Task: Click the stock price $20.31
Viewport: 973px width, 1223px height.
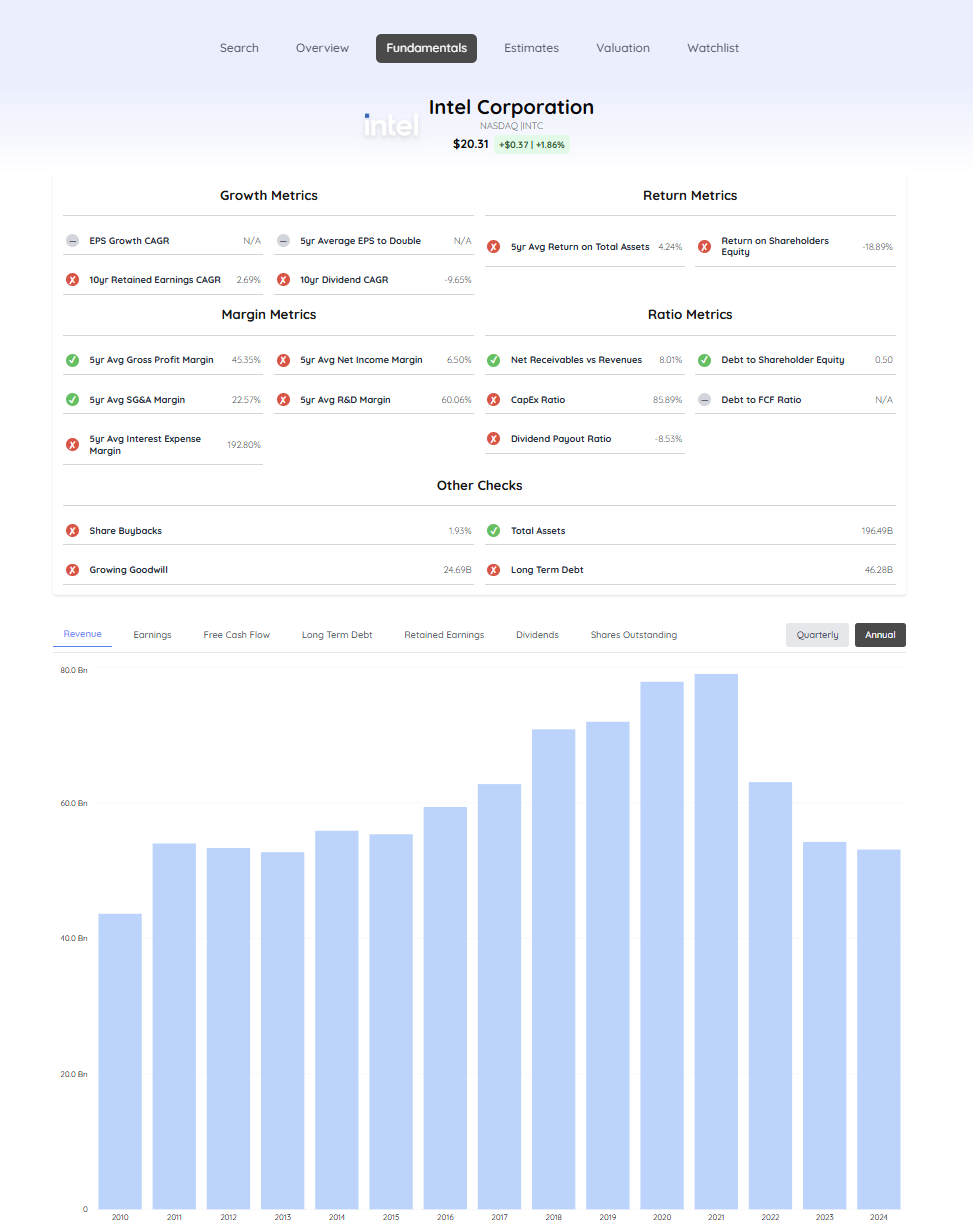Action: pos(471,144)
